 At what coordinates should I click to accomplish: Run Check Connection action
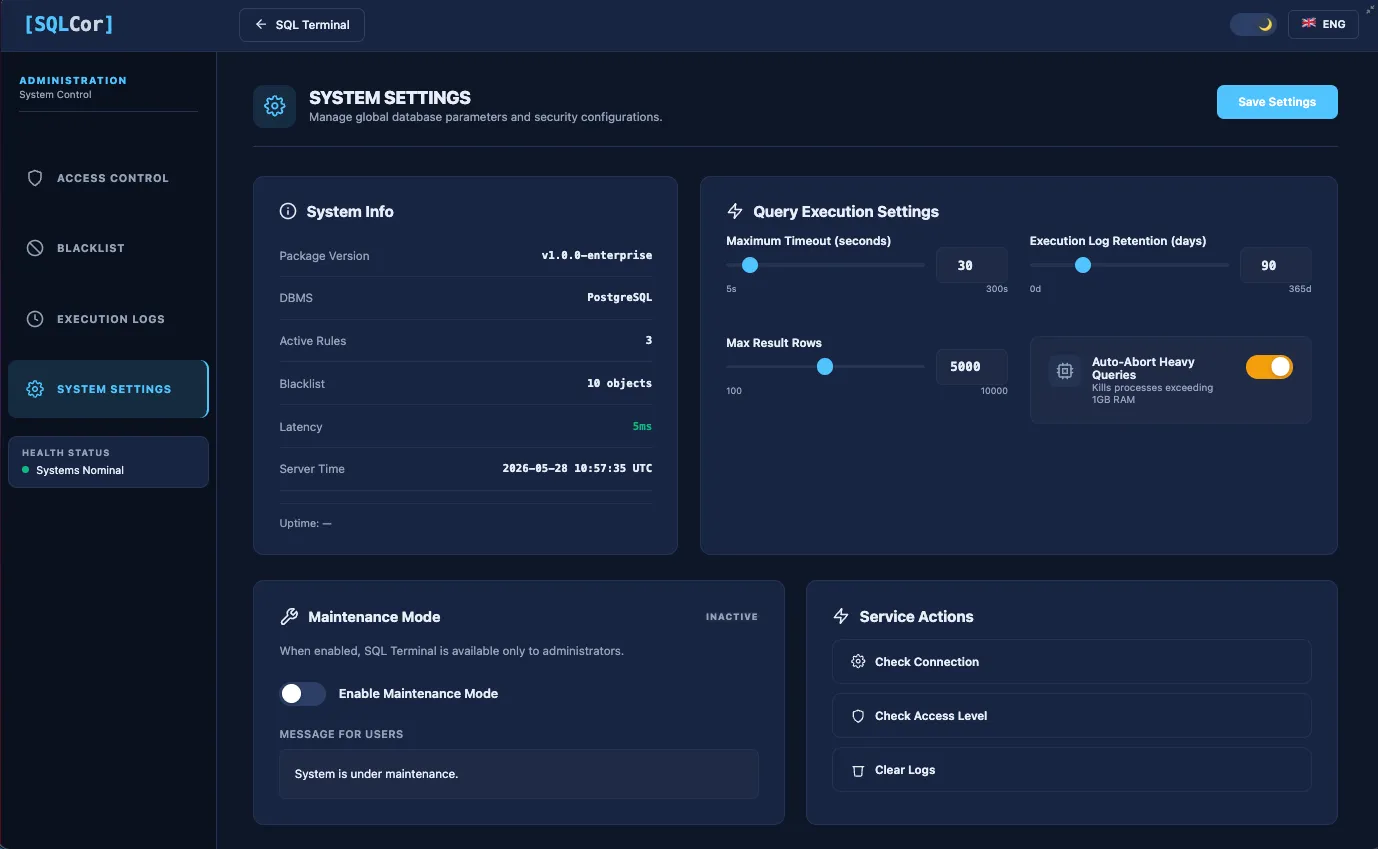[1071, 662]
